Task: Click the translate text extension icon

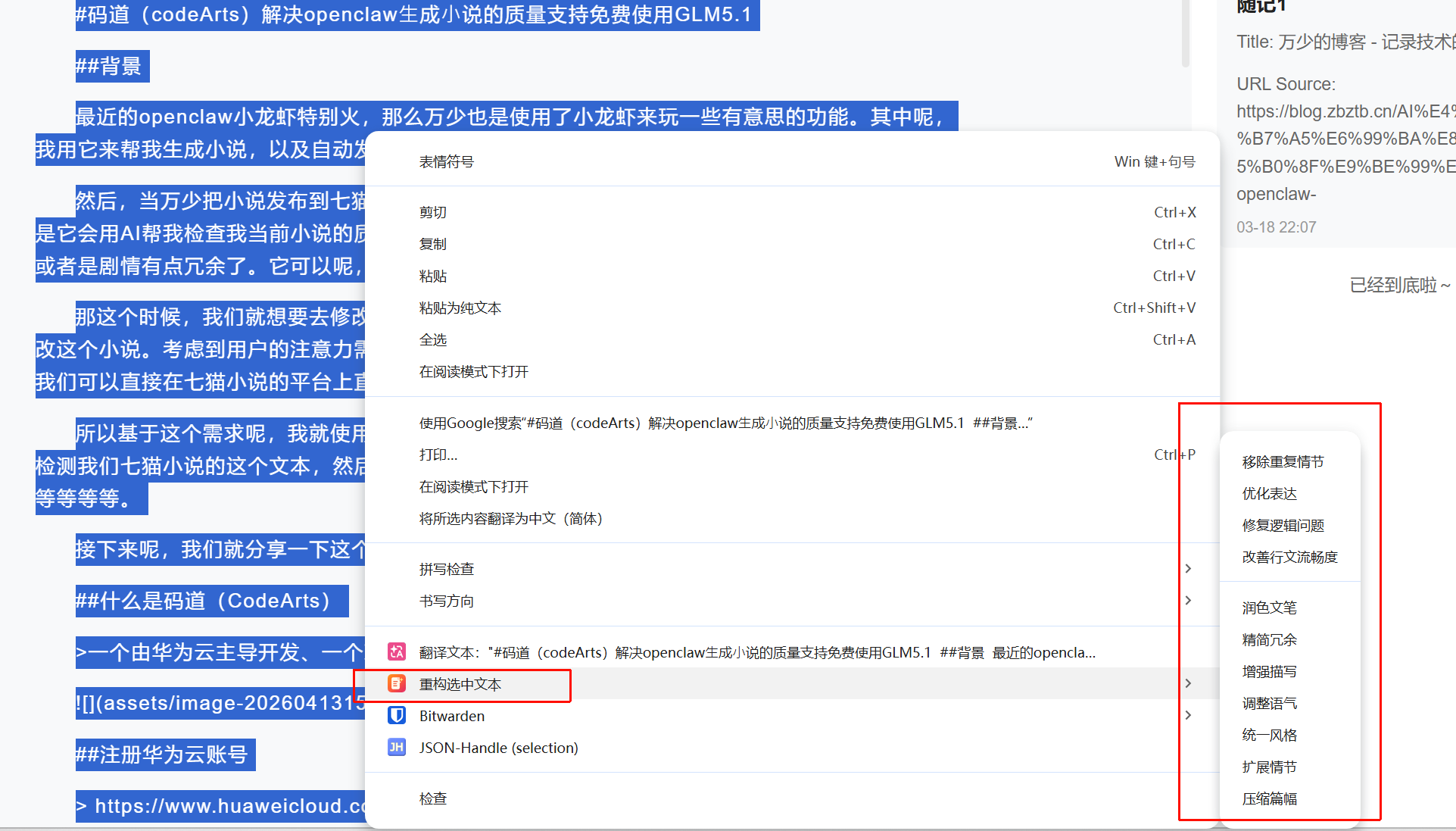Action: [397, 651]
